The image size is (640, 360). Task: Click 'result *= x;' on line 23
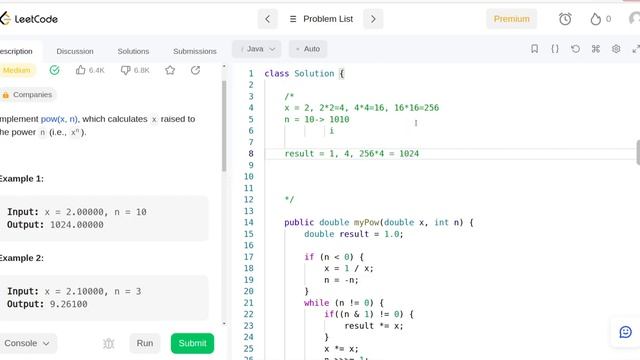click(x=374, y=326)
